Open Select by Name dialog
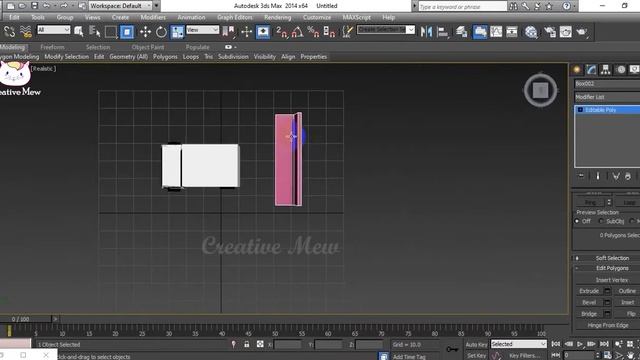Screen dimensions: 640x360 pyautogui.click(x=95, y=31)
